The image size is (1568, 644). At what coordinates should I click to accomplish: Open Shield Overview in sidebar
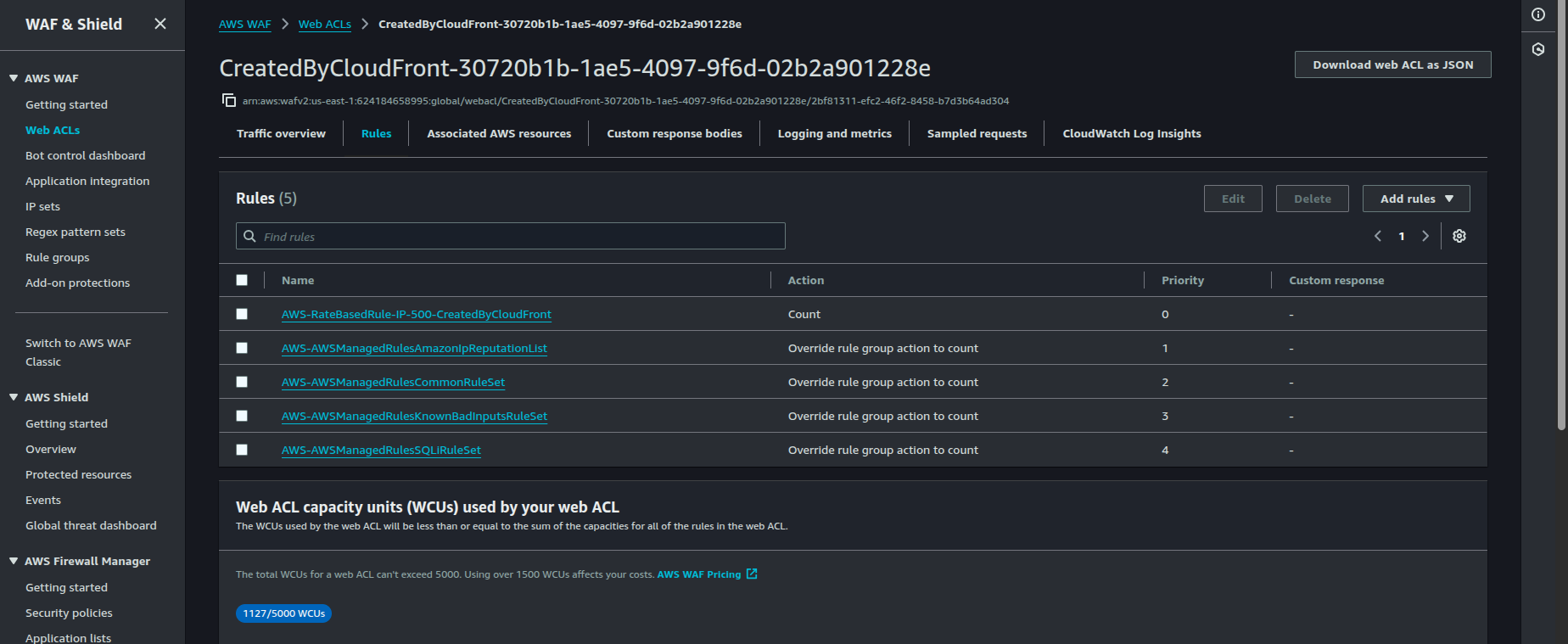tap(51, 449)
